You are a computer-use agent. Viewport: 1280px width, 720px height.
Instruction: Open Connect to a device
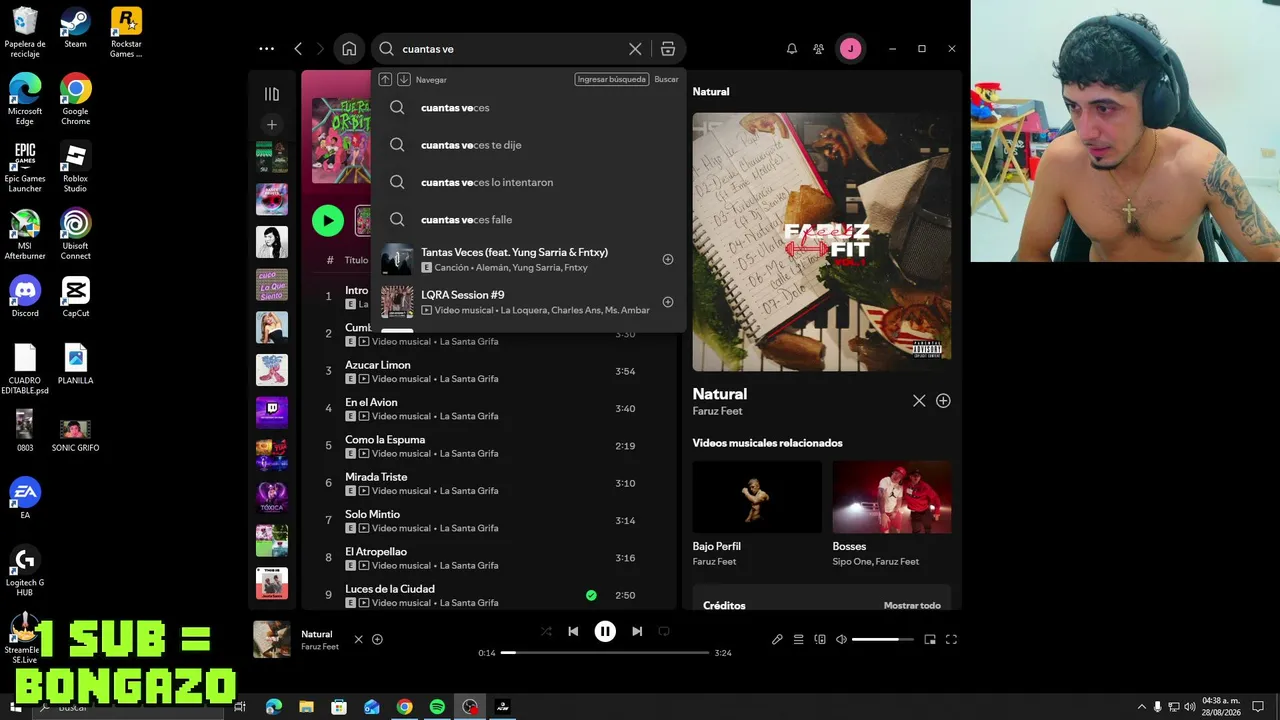(x=820, y=639)
